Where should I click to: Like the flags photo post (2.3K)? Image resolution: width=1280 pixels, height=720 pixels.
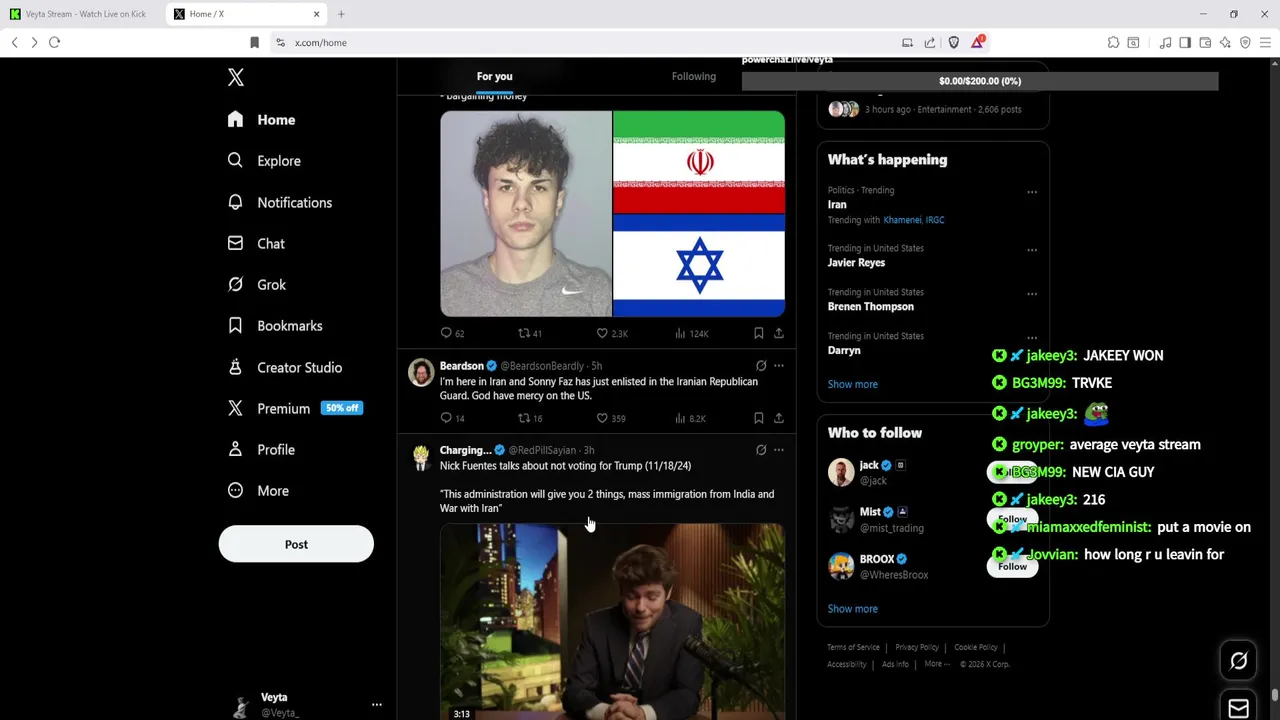(x=611, y=333)
